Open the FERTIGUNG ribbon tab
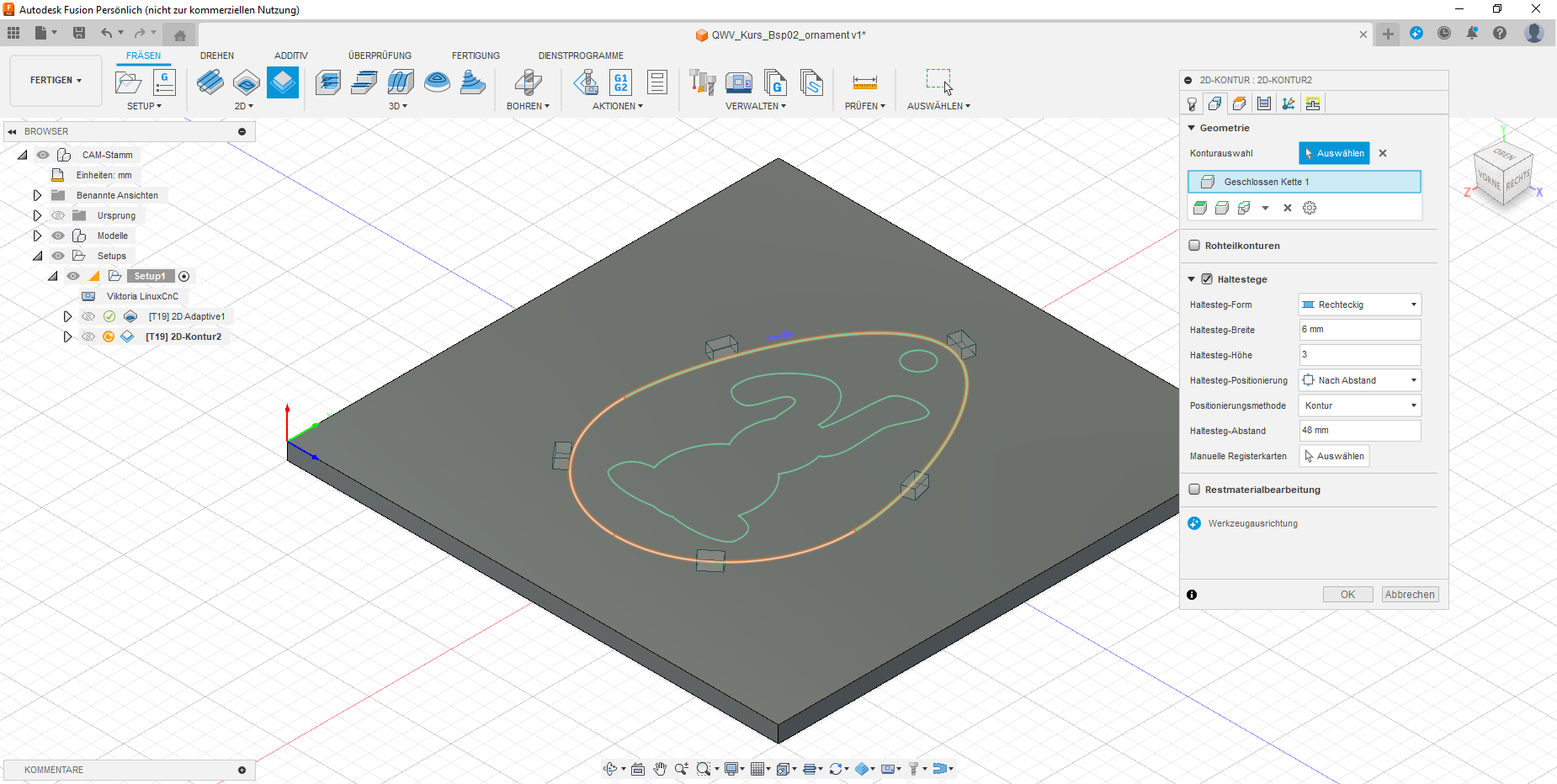Screen dimensions: 1557x784 point(476,56)
